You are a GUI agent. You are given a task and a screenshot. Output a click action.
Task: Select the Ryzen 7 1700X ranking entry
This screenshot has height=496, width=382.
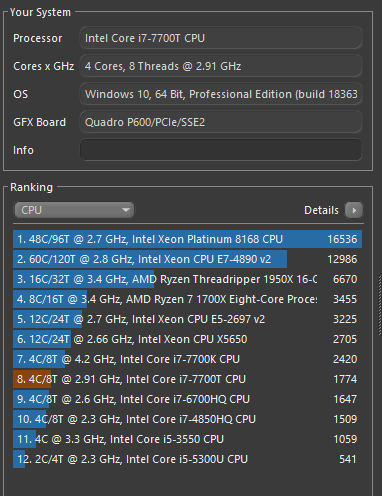tap(188, 299)
